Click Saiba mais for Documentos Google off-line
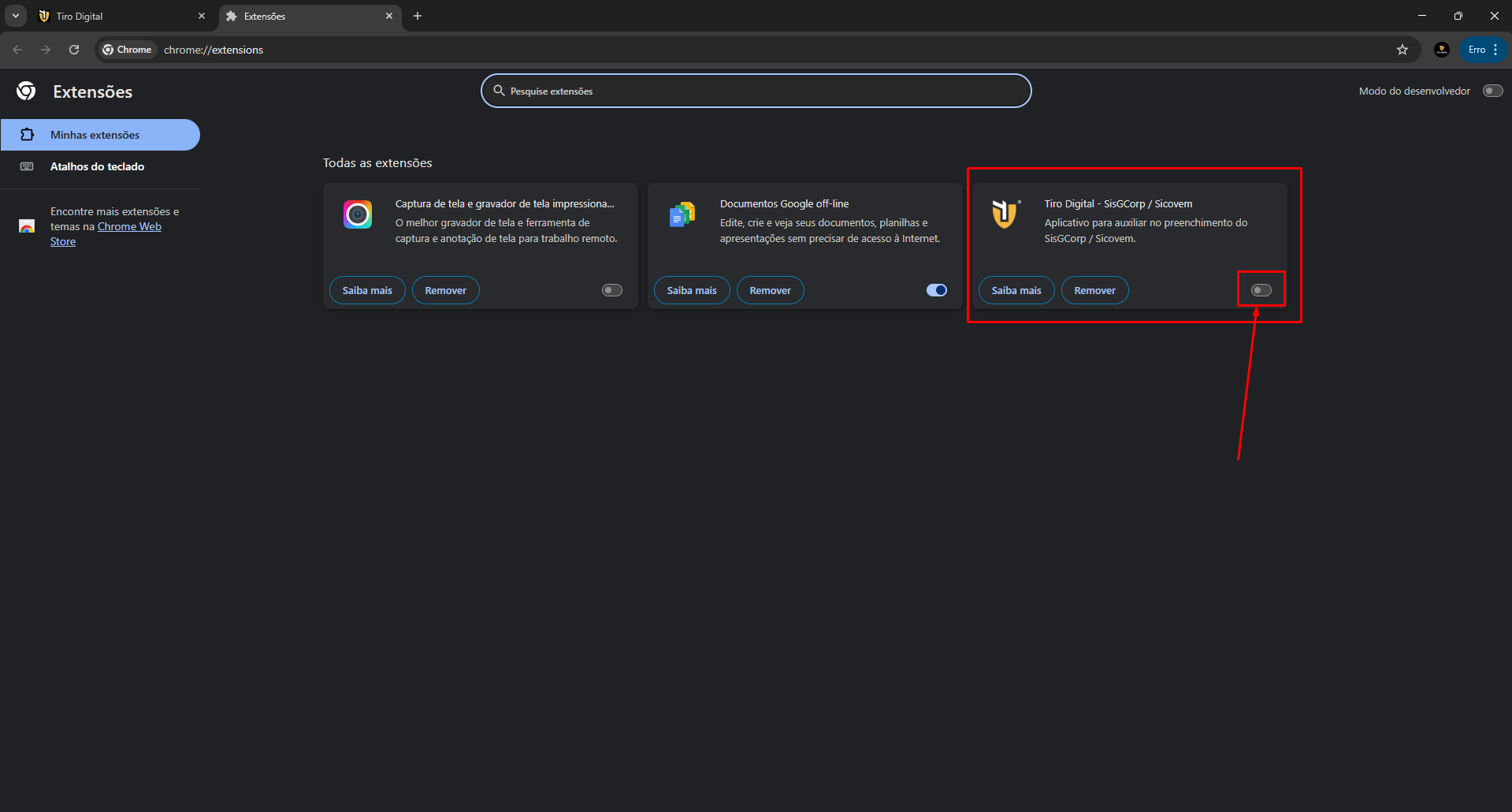 click(692, 290)
